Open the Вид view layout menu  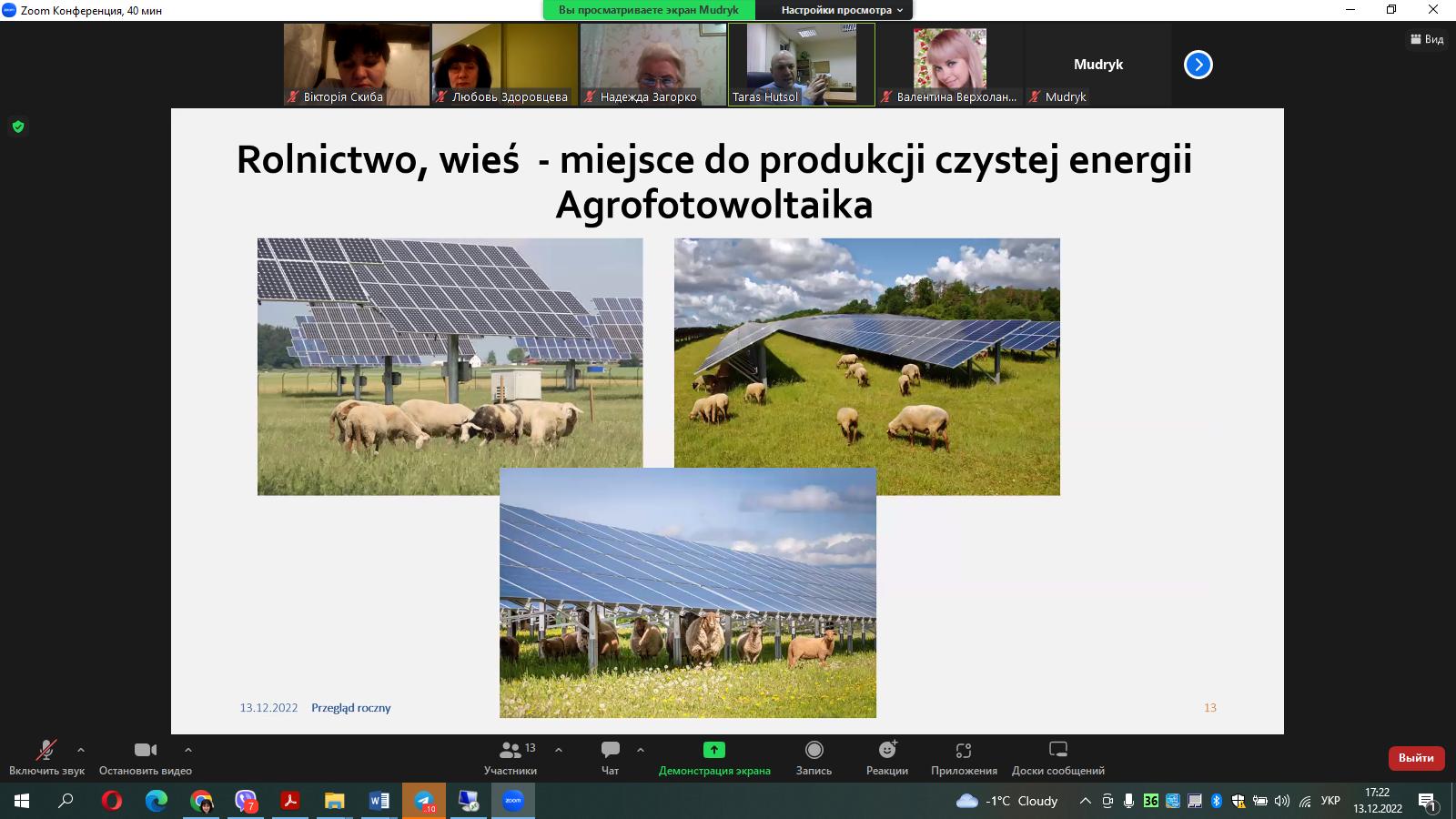coord(1427,39)
